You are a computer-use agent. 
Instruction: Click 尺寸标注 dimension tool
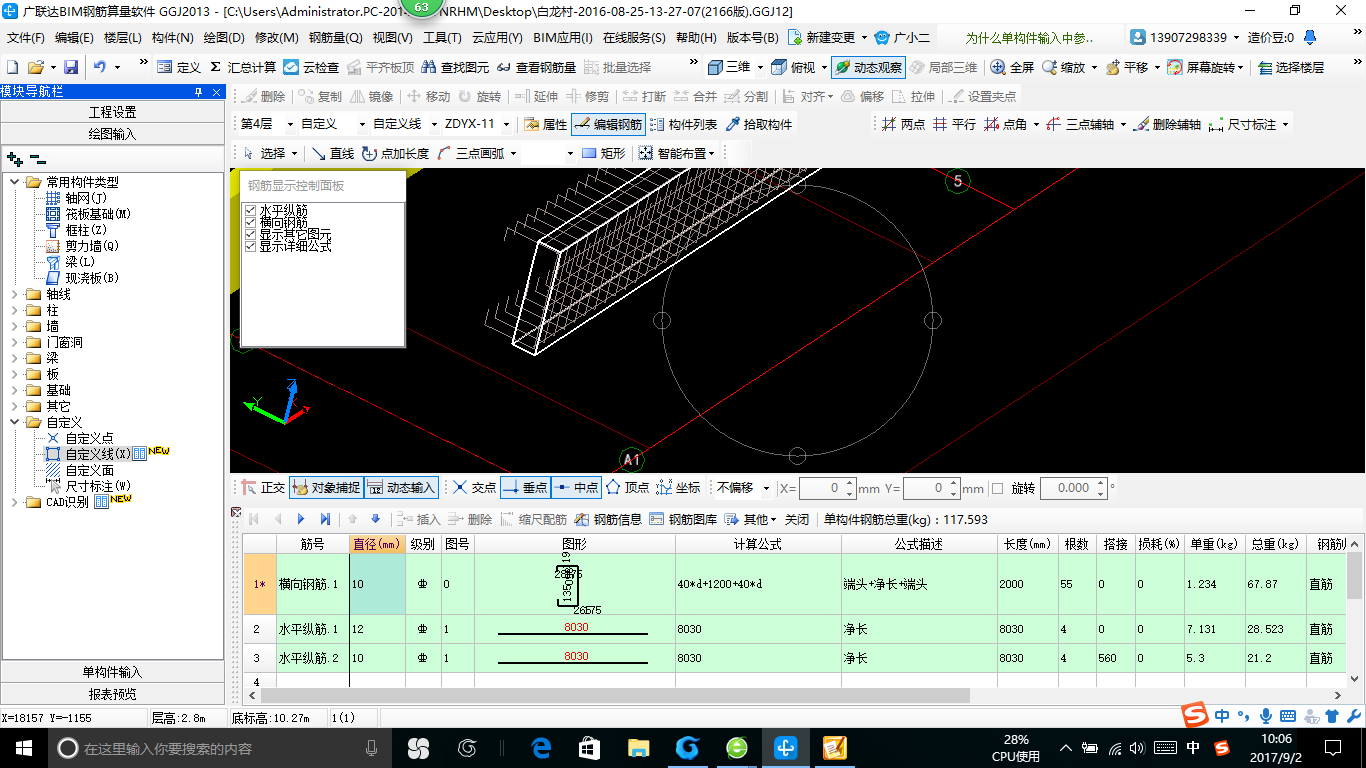point(1243,125)
